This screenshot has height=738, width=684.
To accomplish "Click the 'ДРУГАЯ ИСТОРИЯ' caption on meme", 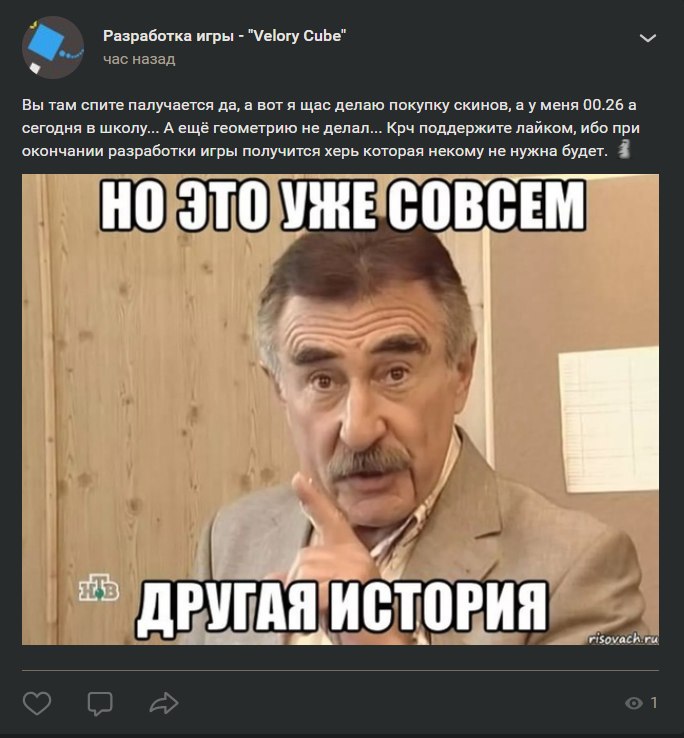I will (342, 606).
